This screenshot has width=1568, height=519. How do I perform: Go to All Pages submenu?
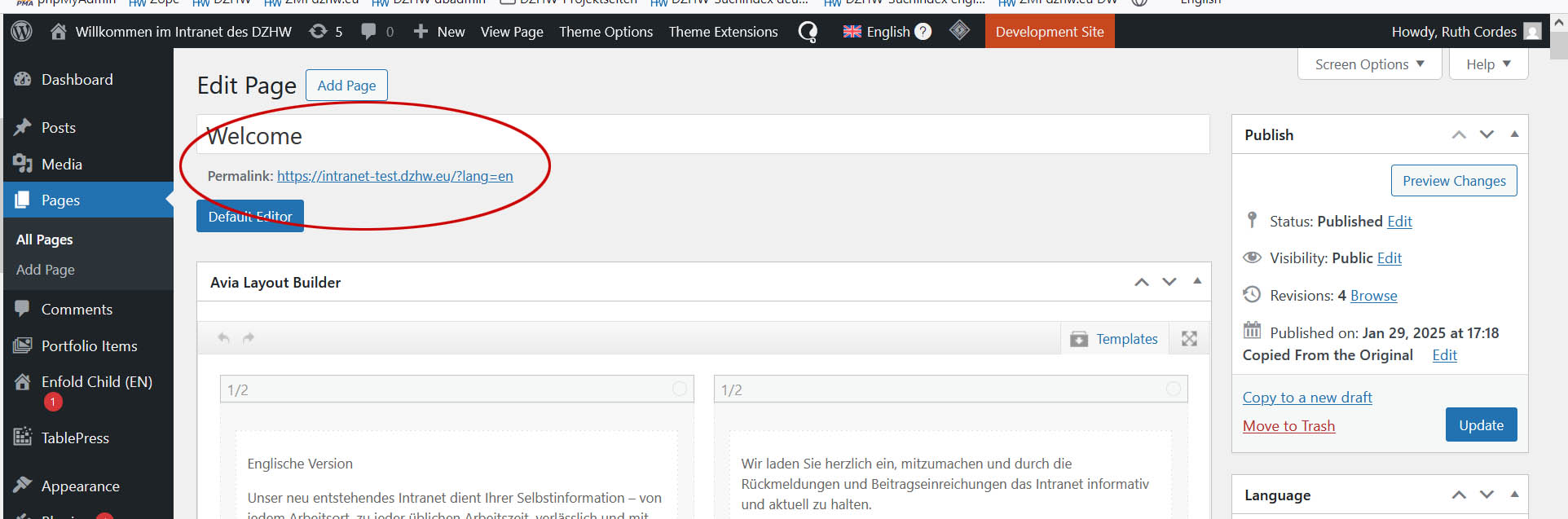pyautogui.click(x=45, y=240)
